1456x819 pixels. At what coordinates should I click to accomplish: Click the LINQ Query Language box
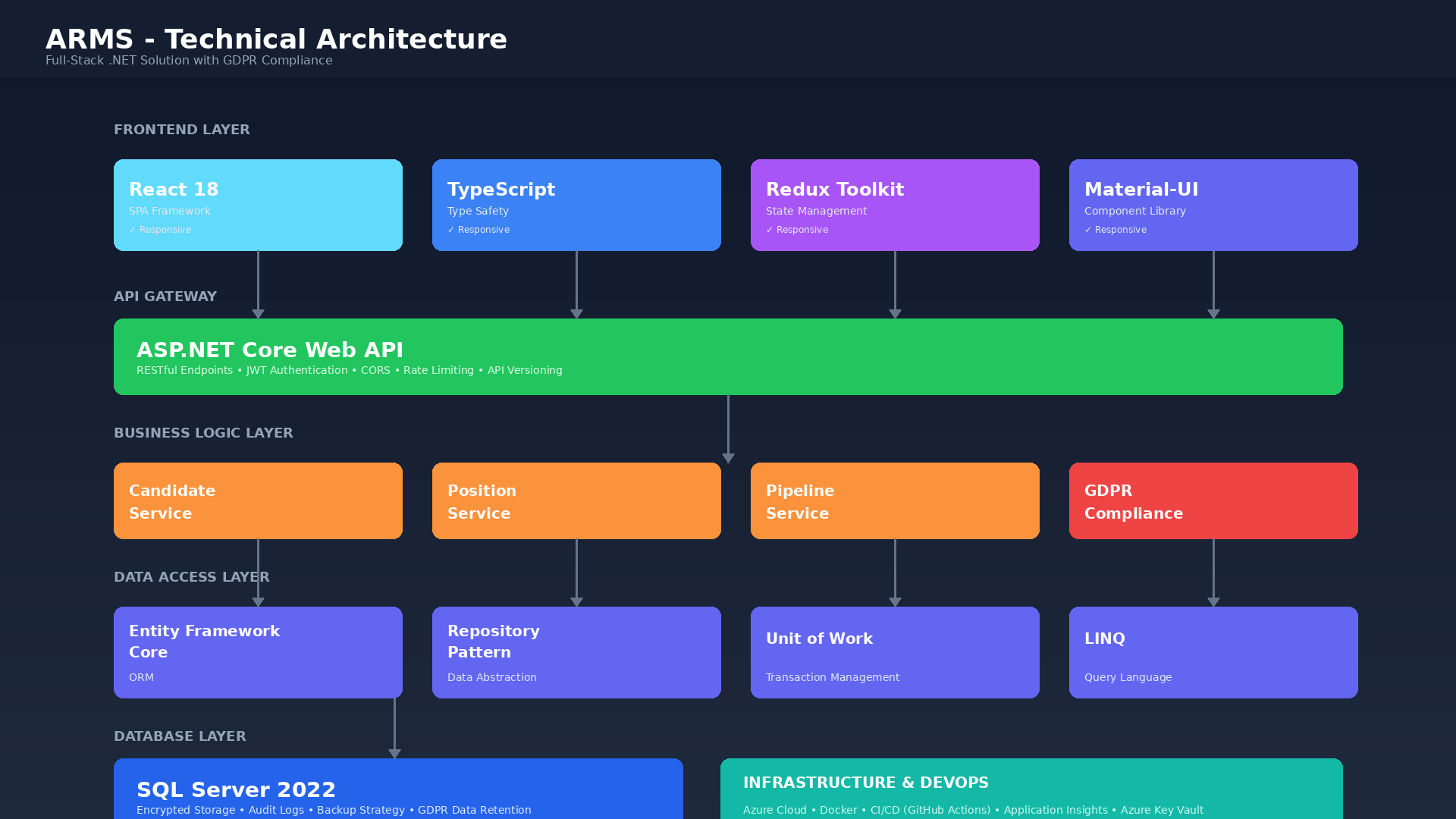(x=1213, y=652)
